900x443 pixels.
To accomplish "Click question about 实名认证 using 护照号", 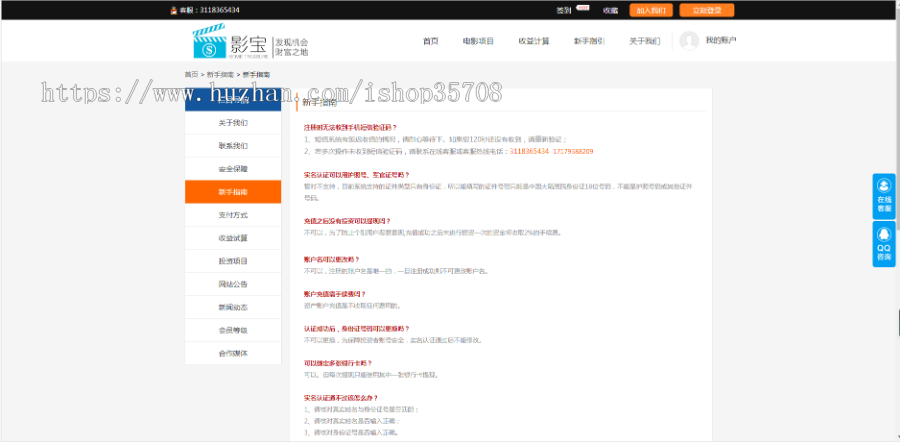I will pos(356,174).
